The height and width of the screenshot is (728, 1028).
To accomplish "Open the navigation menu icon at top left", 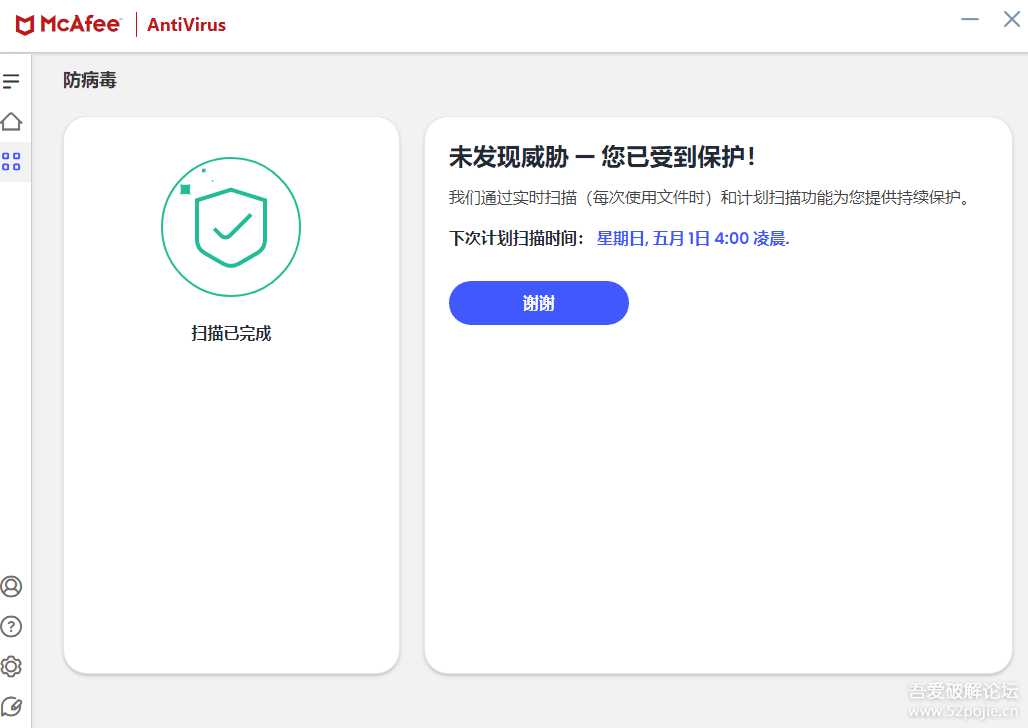I will 13,82.
